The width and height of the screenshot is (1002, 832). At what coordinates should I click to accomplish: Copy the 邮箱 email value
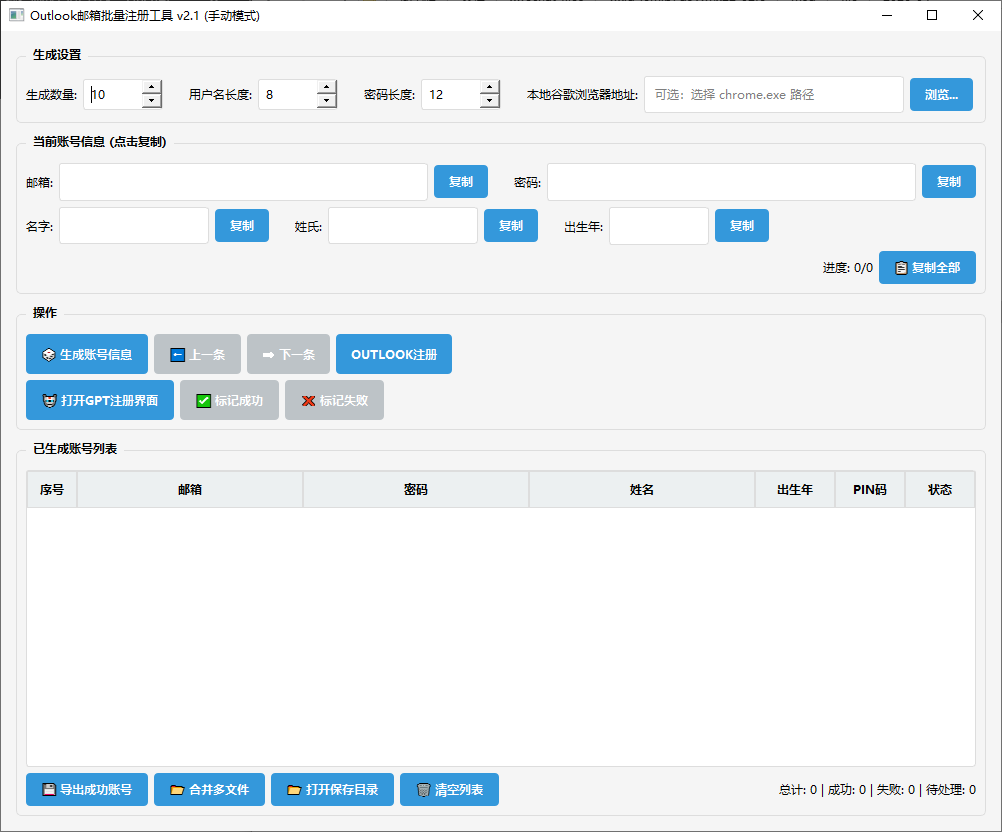[x=460, y=181]
